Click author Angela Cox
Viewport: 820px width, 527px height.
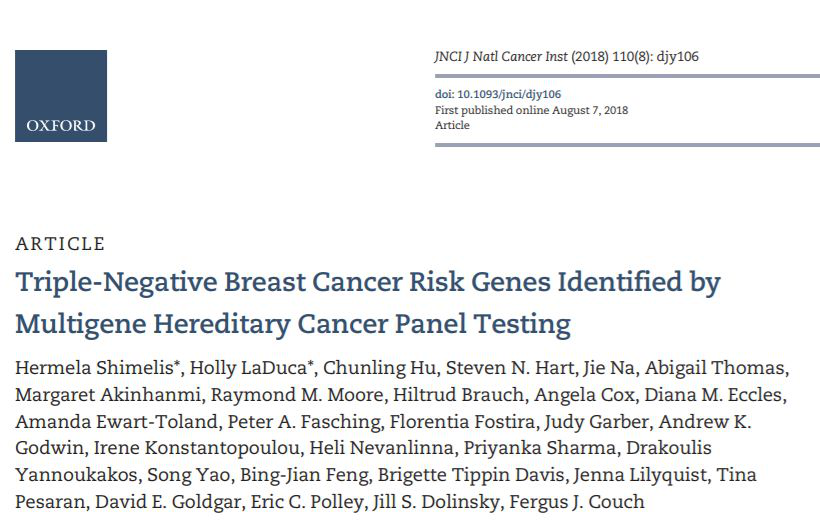tap(584, 395)
